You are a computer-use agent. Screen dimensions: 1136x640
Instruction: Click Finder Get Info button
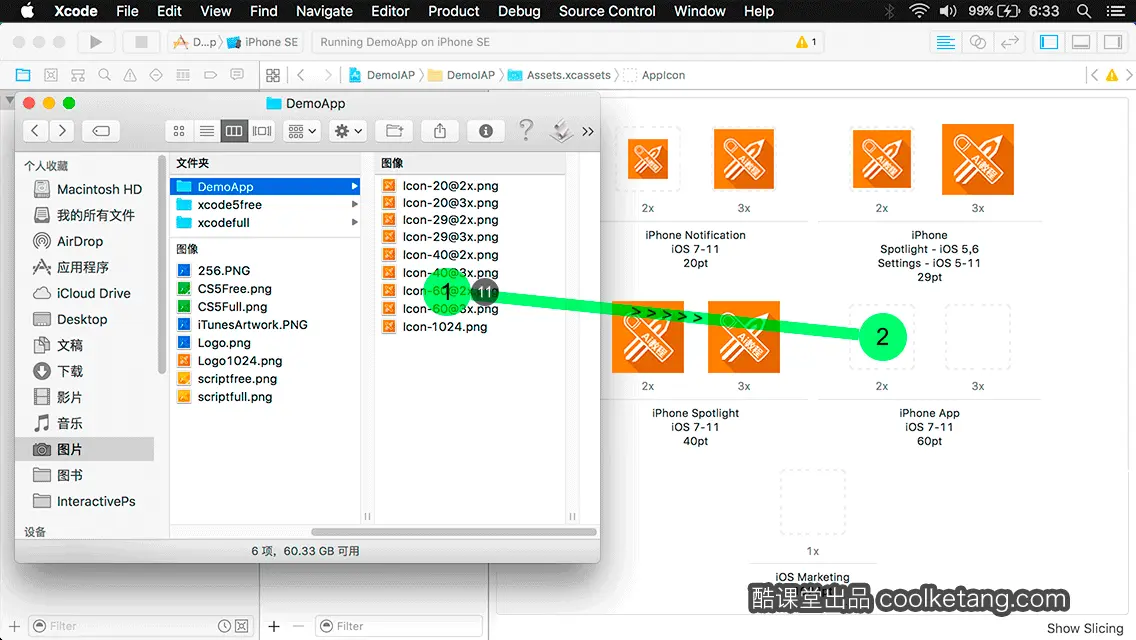485,131
